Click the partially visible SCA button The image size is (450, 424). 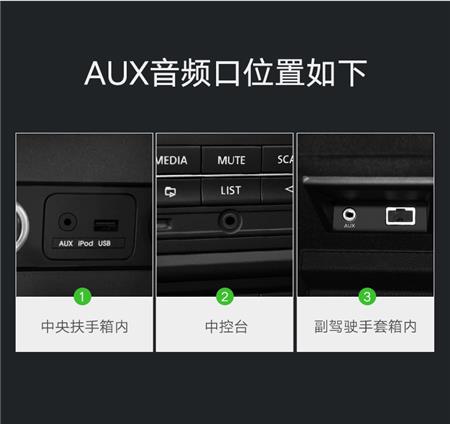pos(278,159)
